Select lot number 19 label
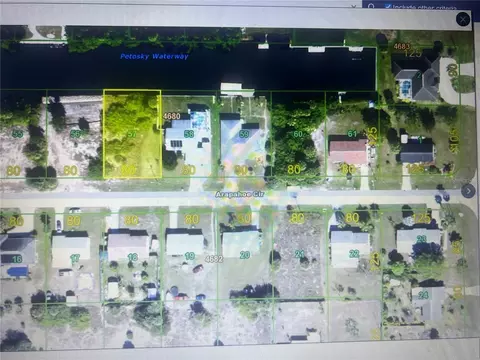Image resolution: width=480 pixels, height=360 pixels. [x=190, y=256]
